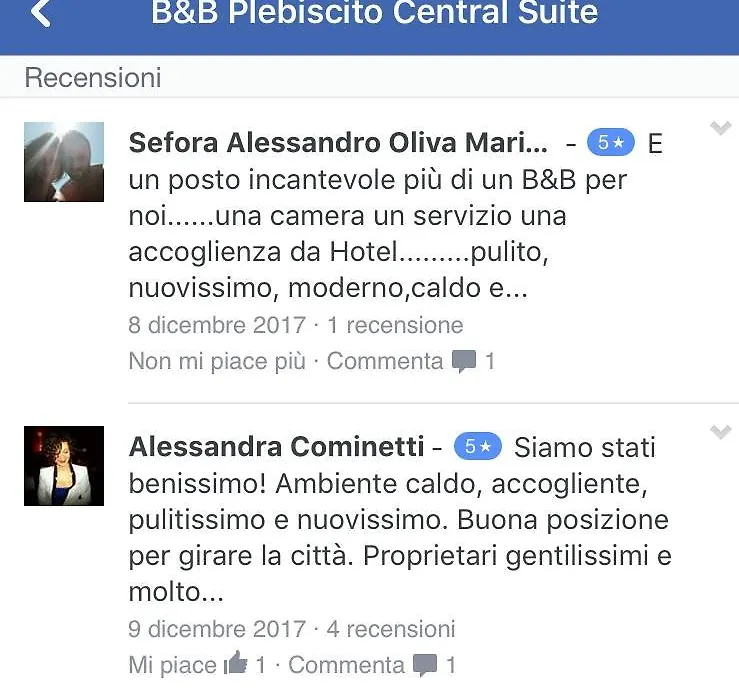Viewport: 739px width, 700px height.
Task: Open comment bubble icon on Sefora's review
Action: (464, 362)
